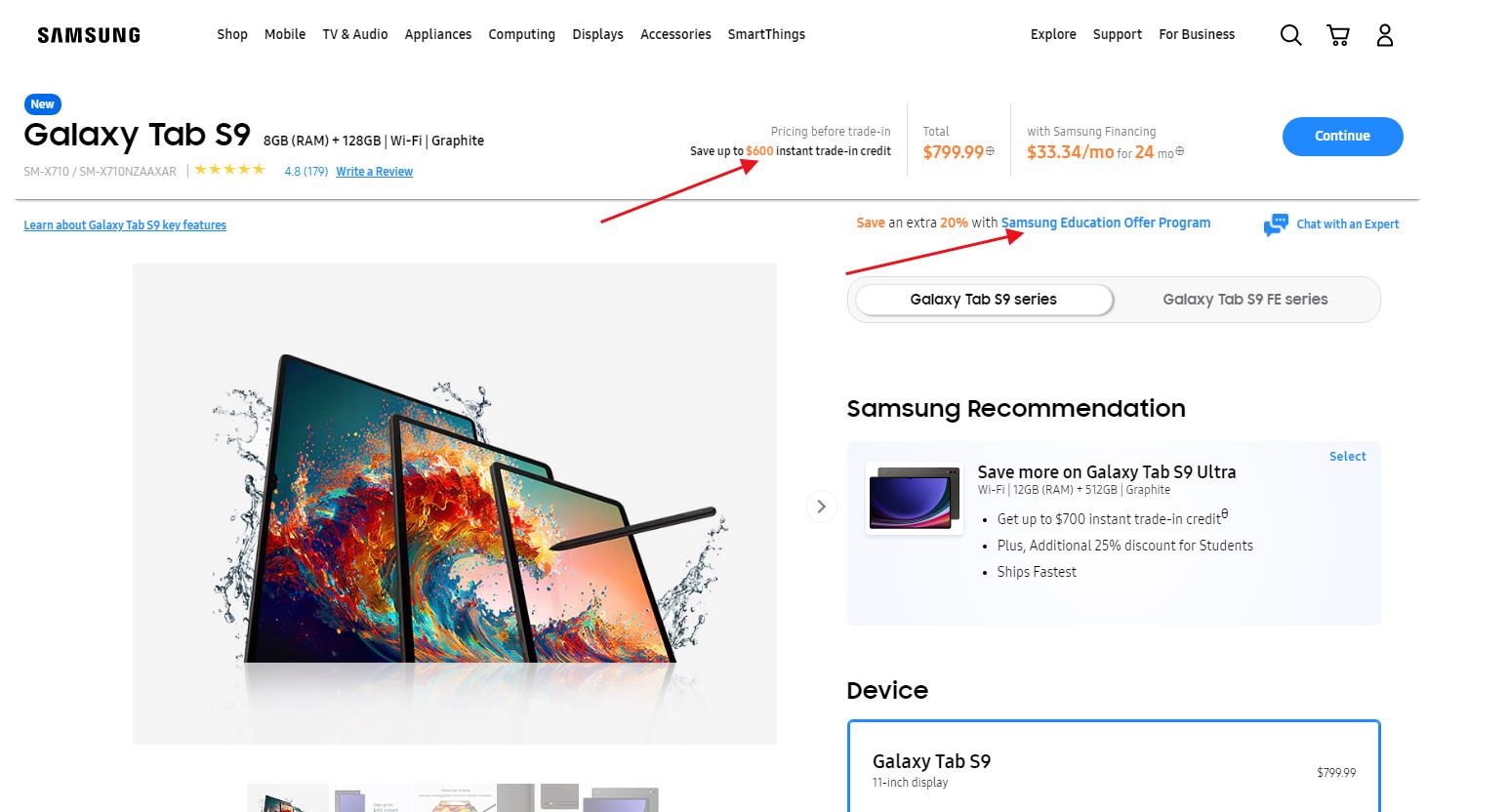This screenshot has height=812, width=1509.
Task: Select the first gallery thumbnail
Action: [287, 798]
